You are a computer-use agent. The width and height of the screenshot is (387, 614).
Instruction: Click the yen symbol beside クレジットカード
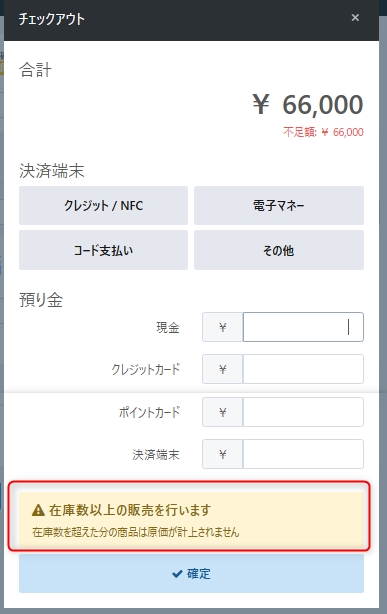pos(222,369)
